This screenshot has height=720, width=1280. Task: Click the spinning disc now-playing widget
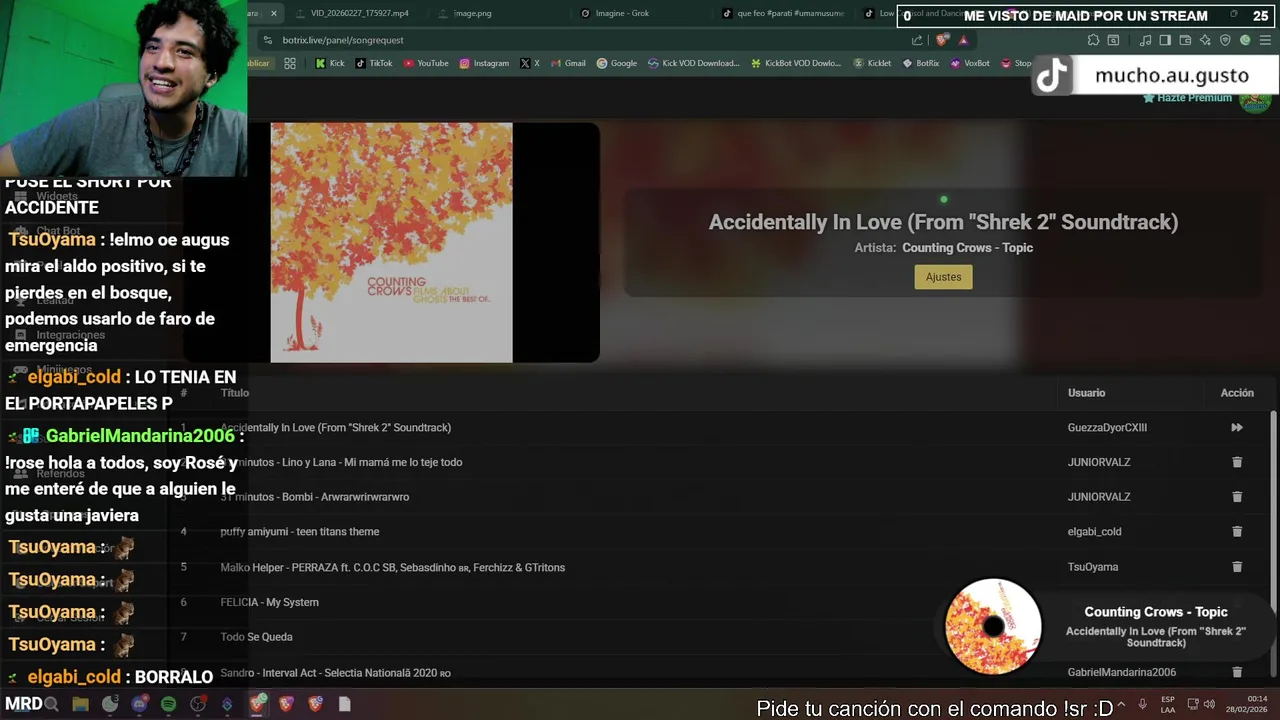click(993, 627)
